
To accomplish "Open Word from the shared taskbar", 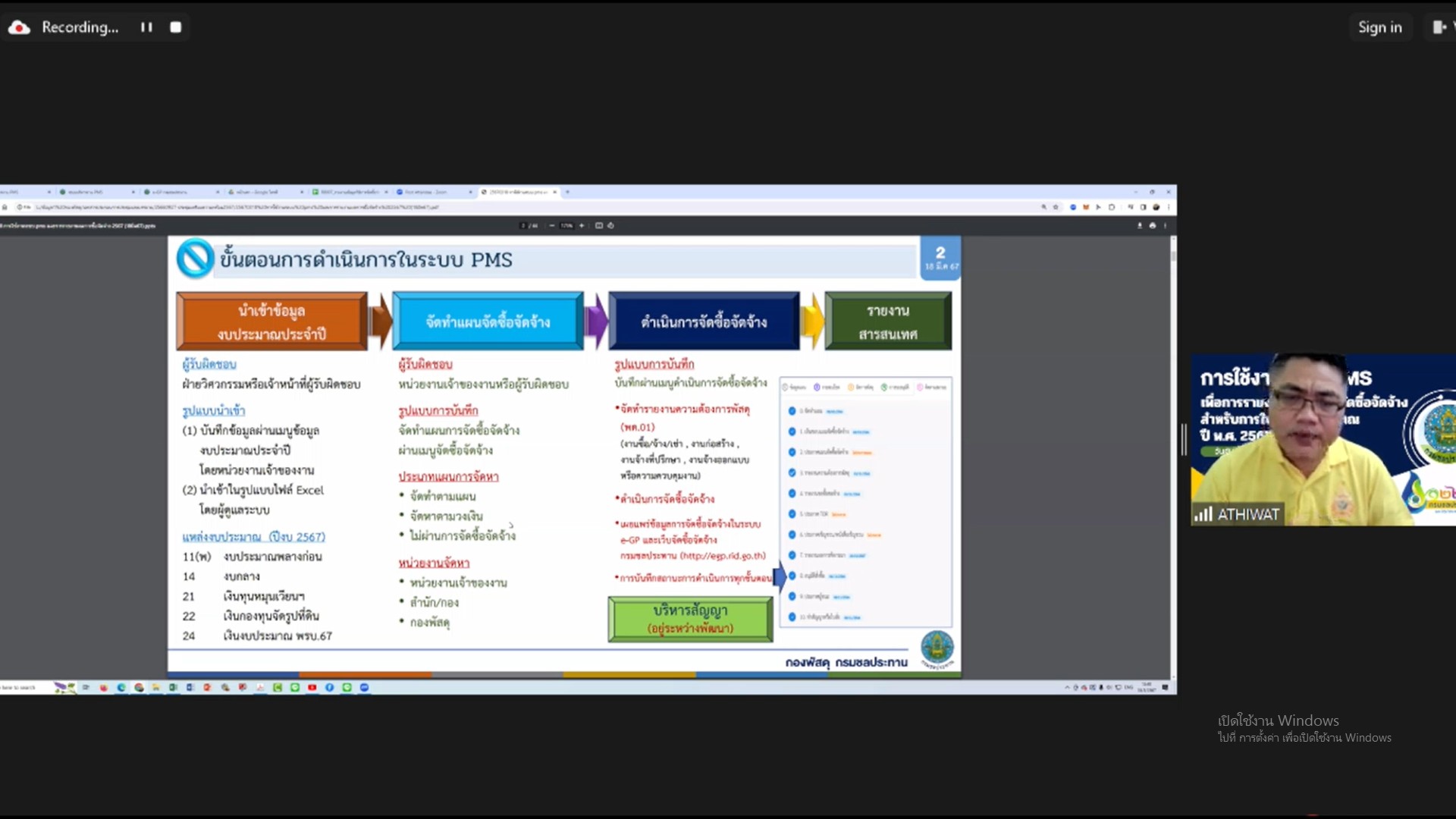I will (190, 687).
